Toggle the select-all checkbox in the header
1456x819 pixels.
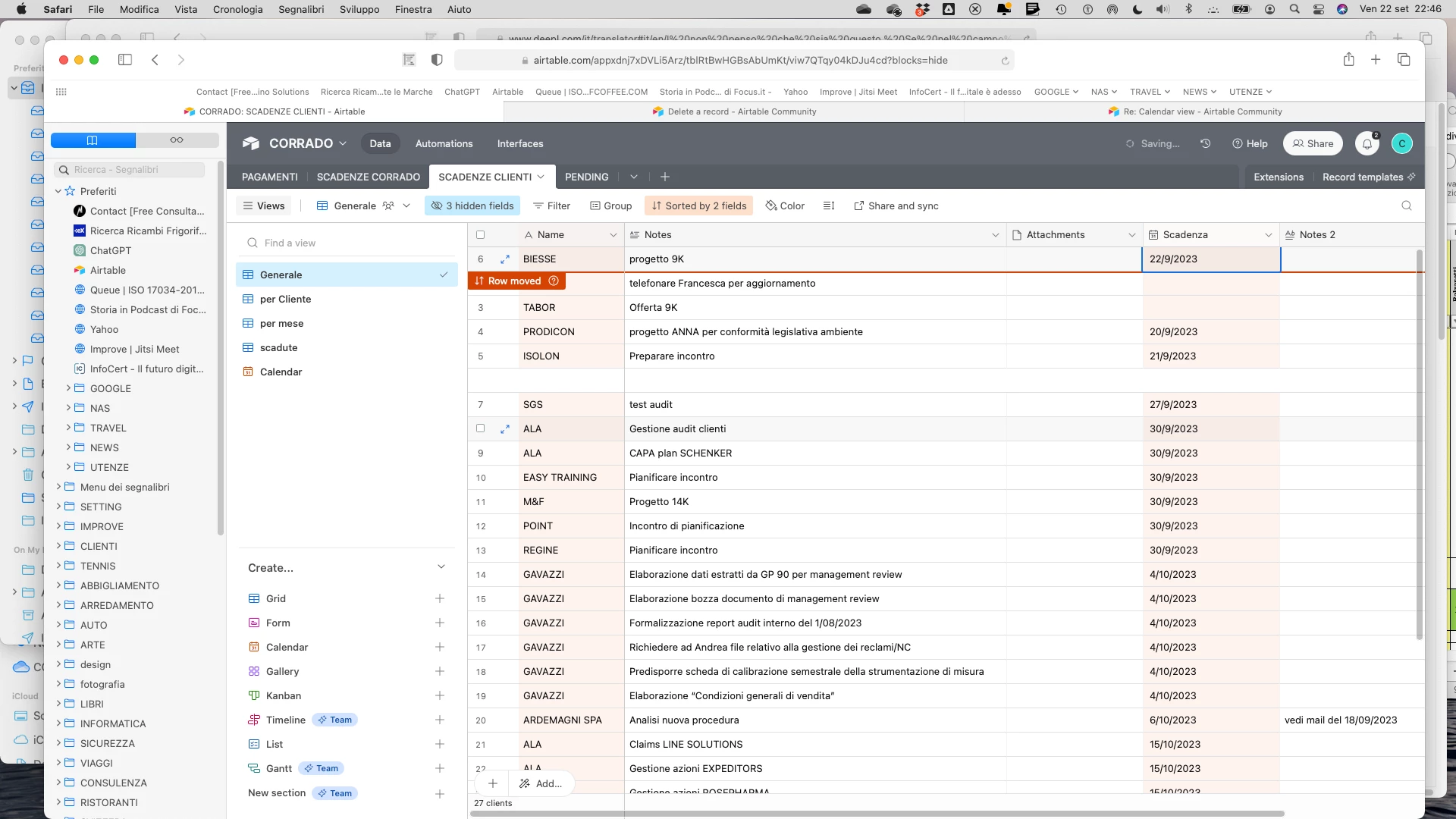tap(480, 235)
